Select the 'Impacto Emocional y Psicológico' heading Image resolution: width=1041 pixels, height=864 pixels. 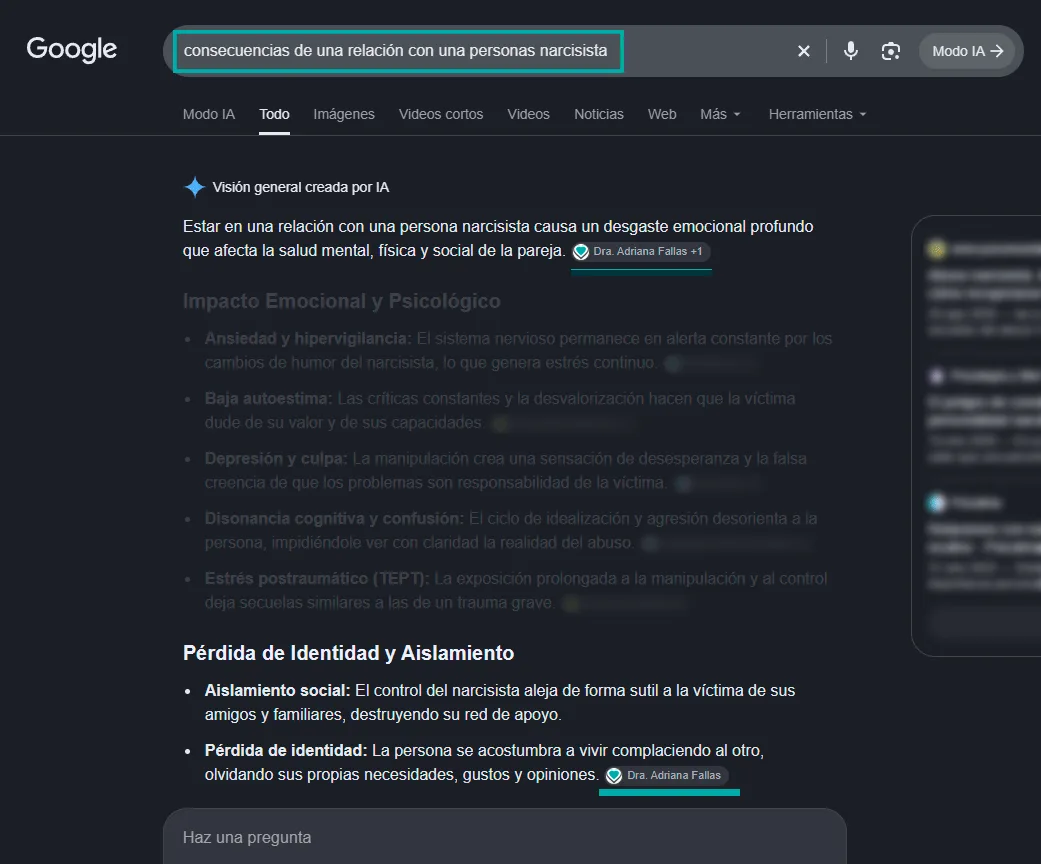341,301
